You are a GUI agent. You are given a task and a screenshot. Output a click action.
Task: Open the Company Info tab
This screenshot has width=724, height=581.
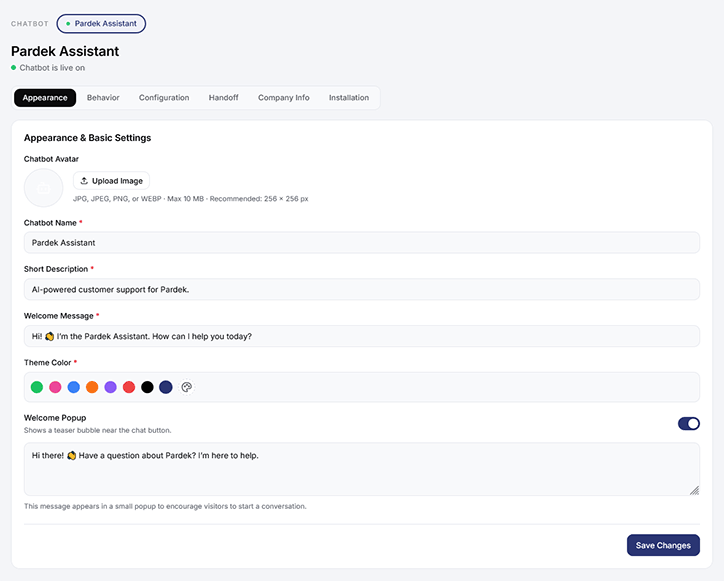click(x=284, y=98)
